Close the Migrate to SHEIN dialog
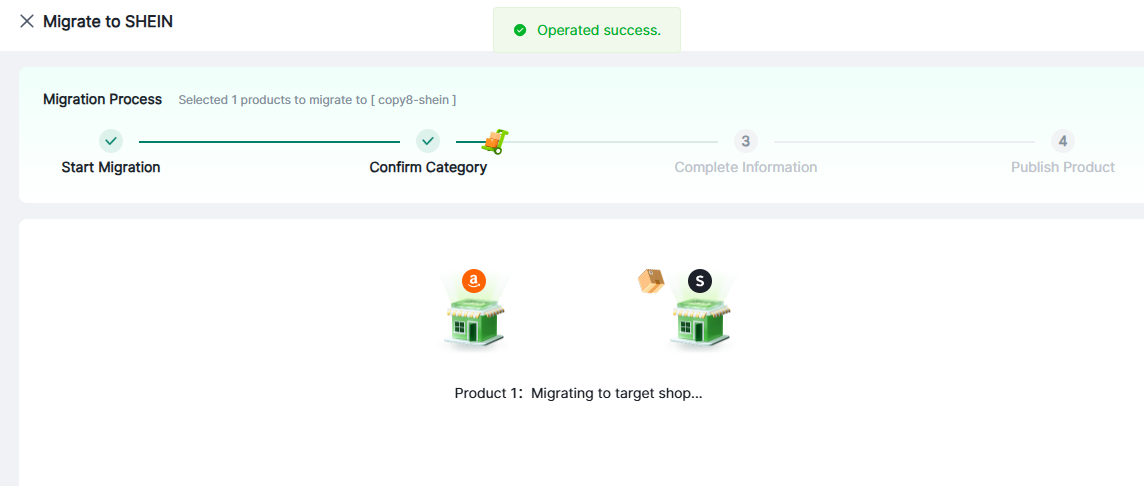This screenshot has width=1144, height=486. (27, 21)
